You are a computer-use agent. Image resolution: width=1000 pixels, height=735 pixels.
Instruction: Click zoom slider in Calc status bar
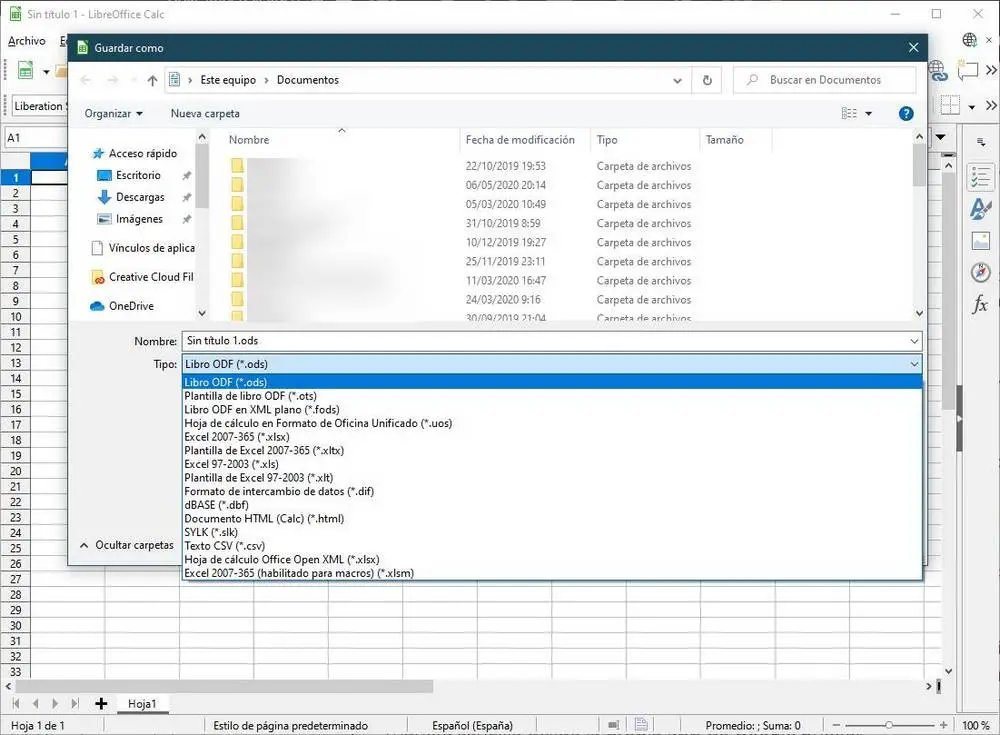(889, 725)
